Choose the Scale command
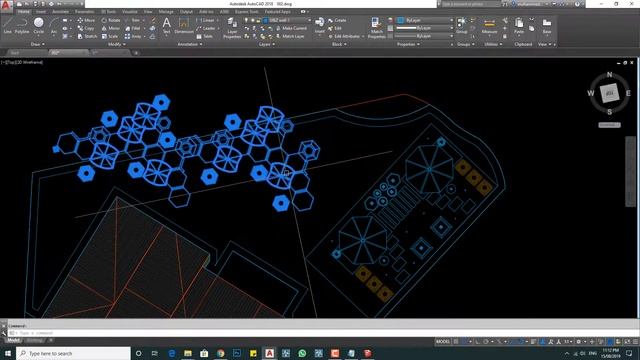The width and height of the screenshot is (640, 360). [110, 36]
